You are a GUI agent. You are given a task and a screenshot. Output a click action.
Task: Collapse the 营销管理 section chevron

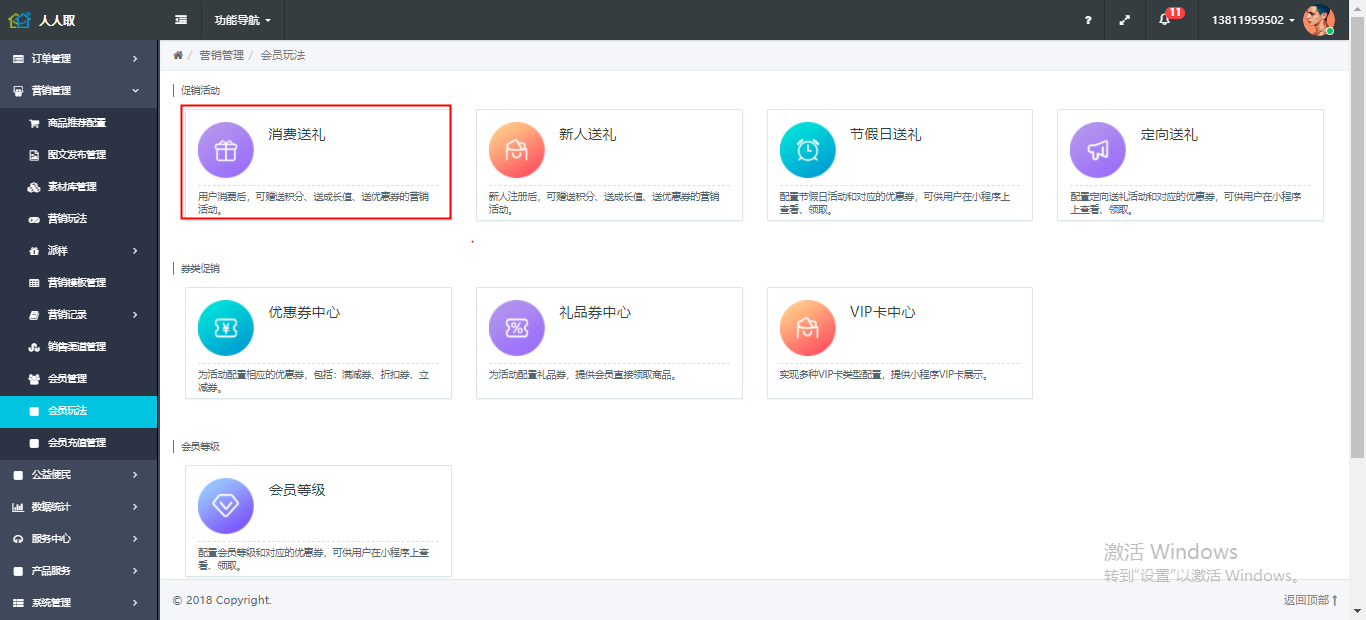(x=135, y=91)
